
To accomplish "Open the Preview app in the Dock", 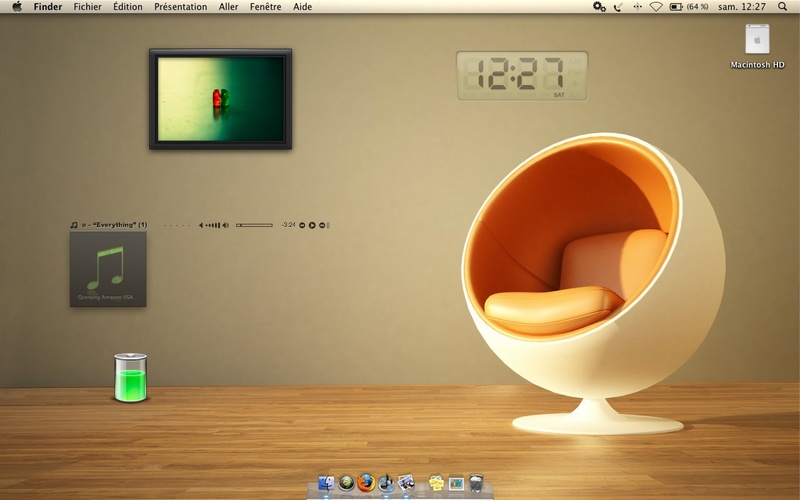I will [406, 483].
